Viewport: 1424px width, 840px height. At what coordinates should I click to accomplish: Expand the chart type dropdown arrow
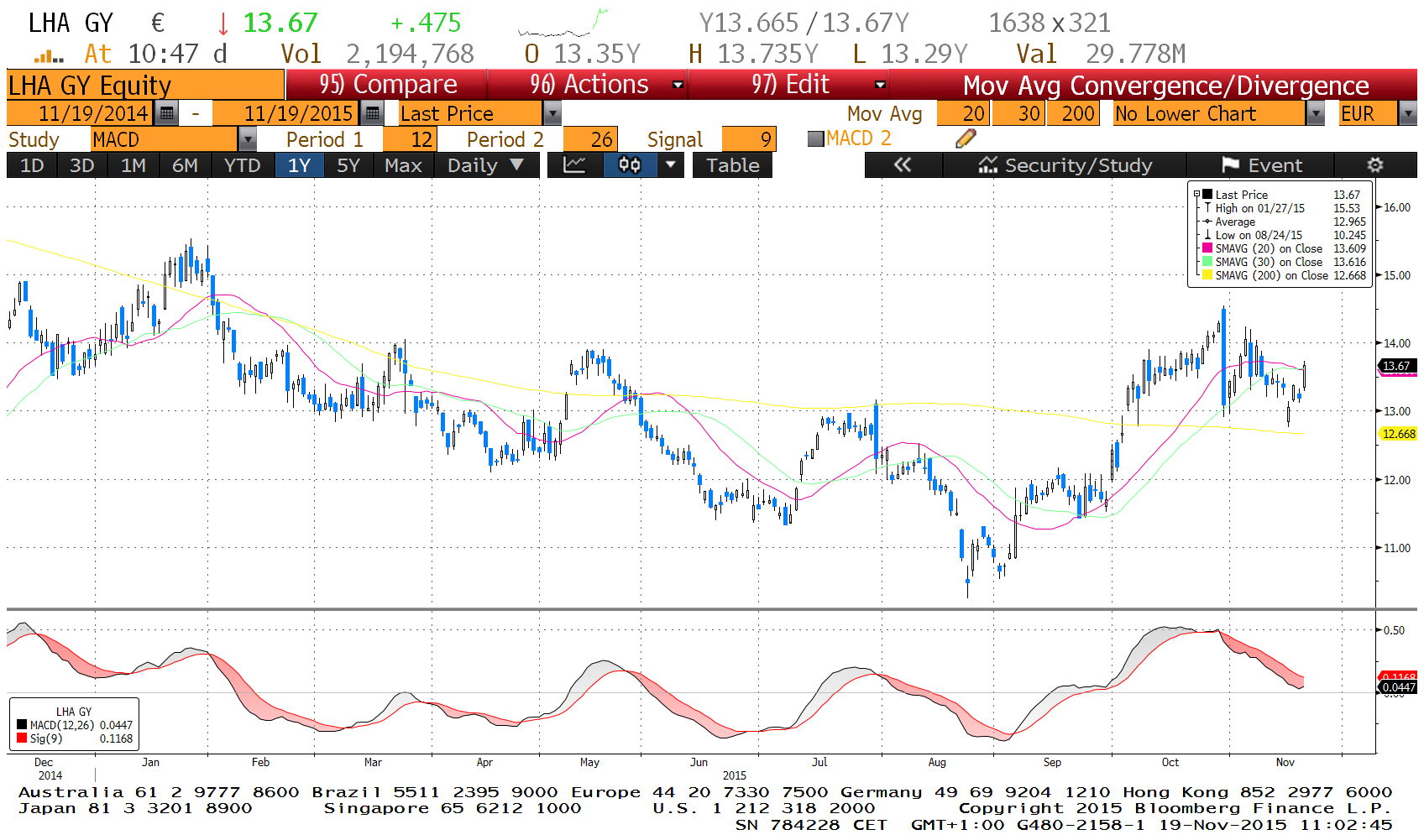pos(670,165)
